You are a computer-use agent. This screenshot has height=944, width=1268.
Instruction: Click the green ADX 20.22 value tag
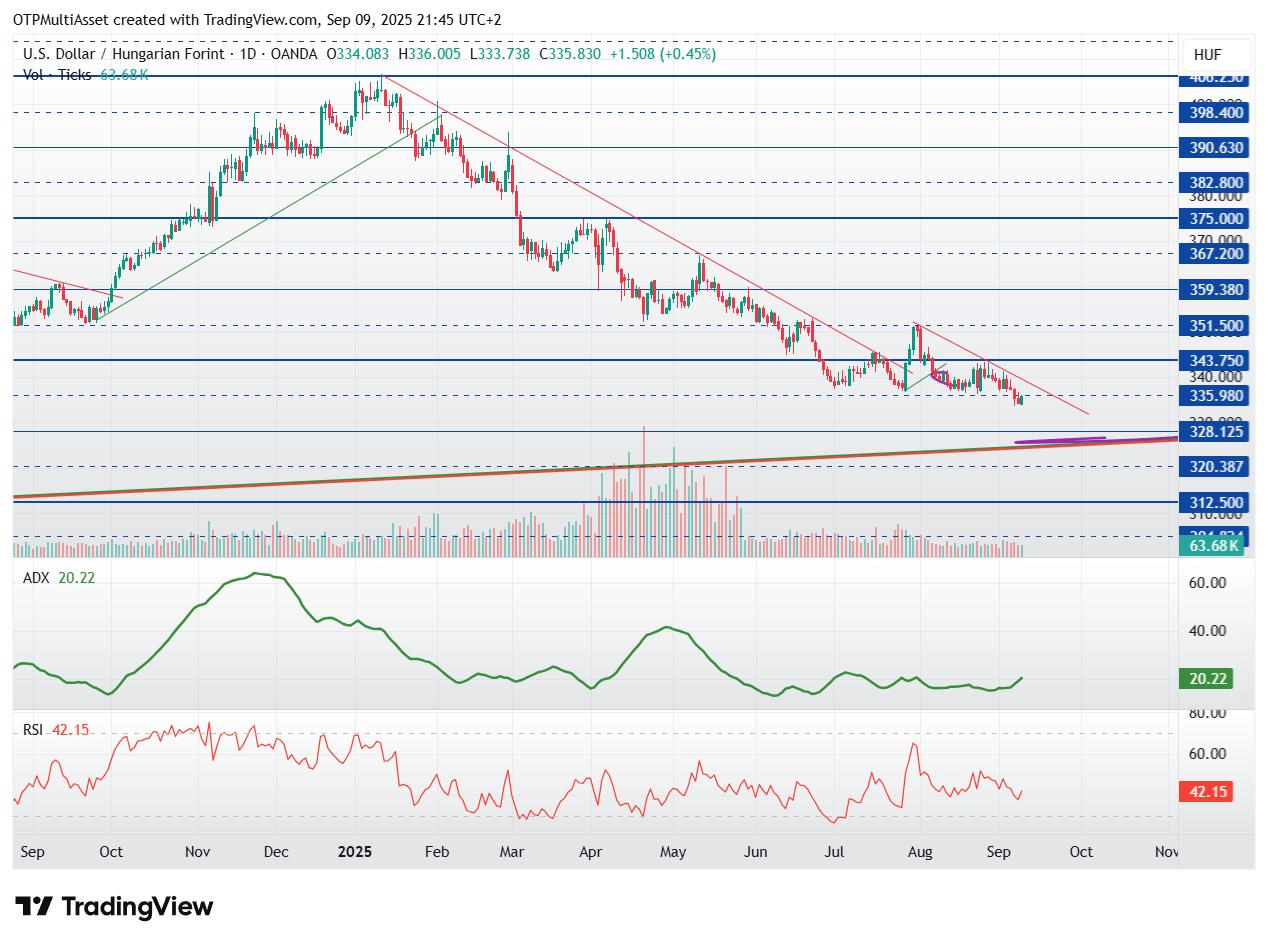click(x=1210, y=679)
